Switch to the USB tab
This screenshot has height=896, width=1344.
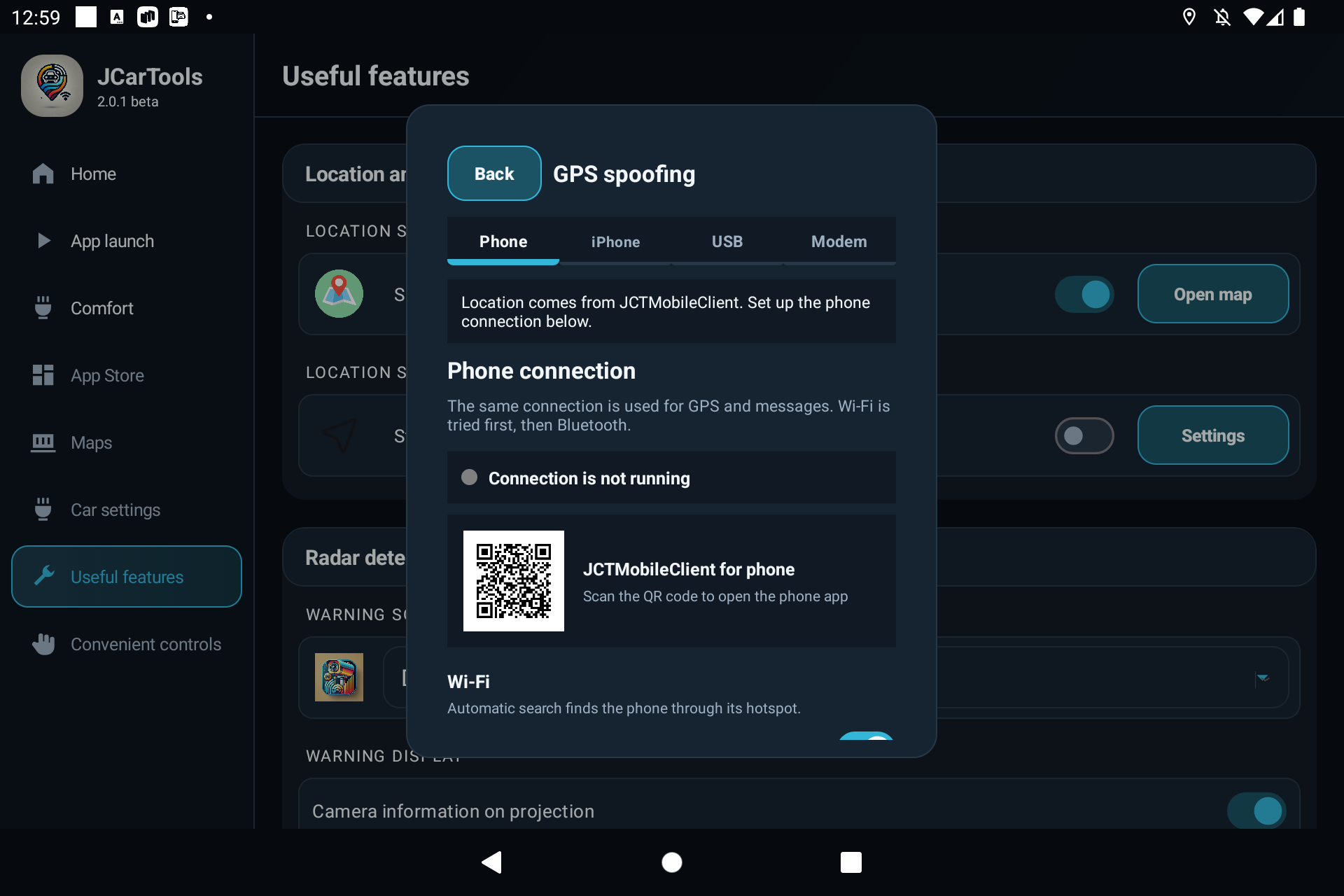coord(727,241)
